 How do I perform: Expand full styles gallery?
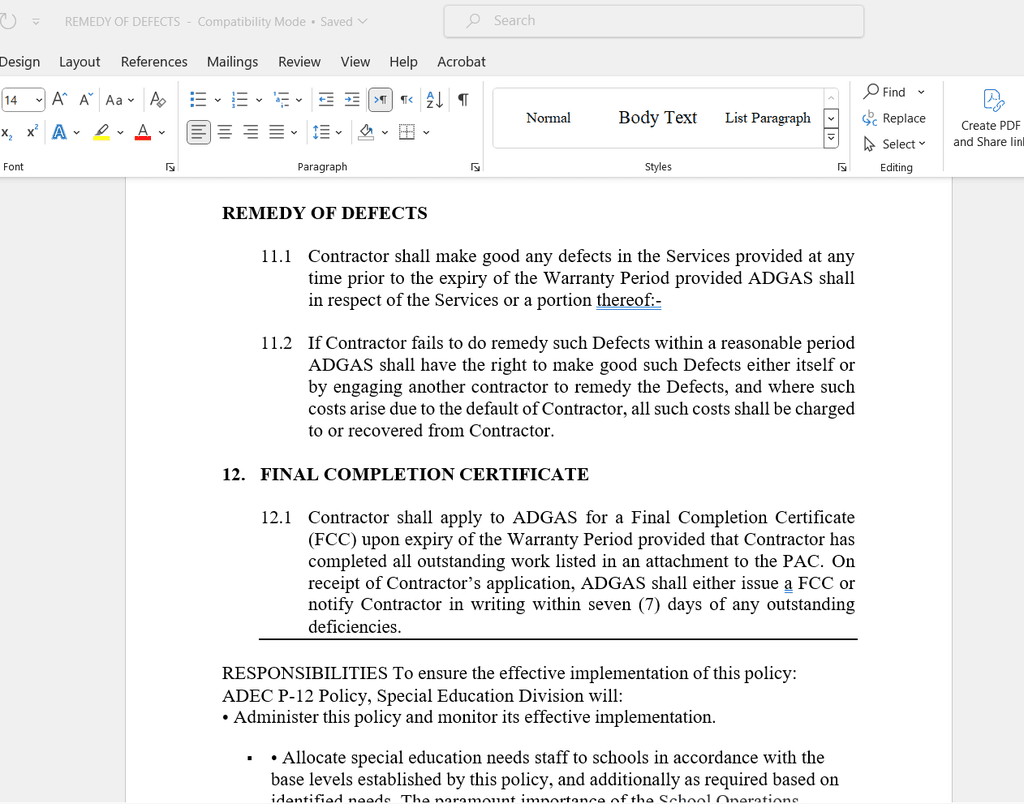pos(831,138)
